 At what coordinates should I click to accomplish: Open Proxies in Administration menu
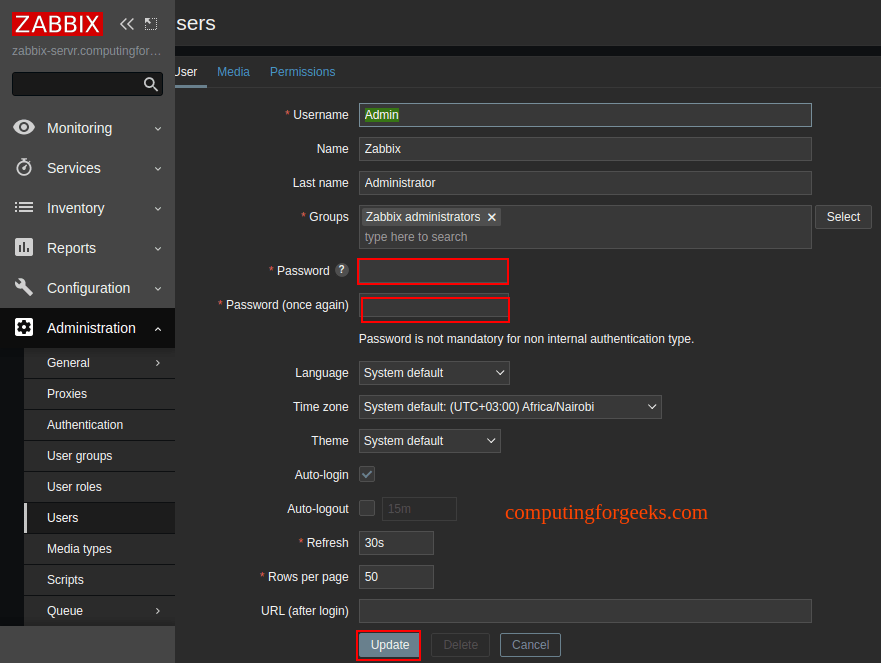99,394
